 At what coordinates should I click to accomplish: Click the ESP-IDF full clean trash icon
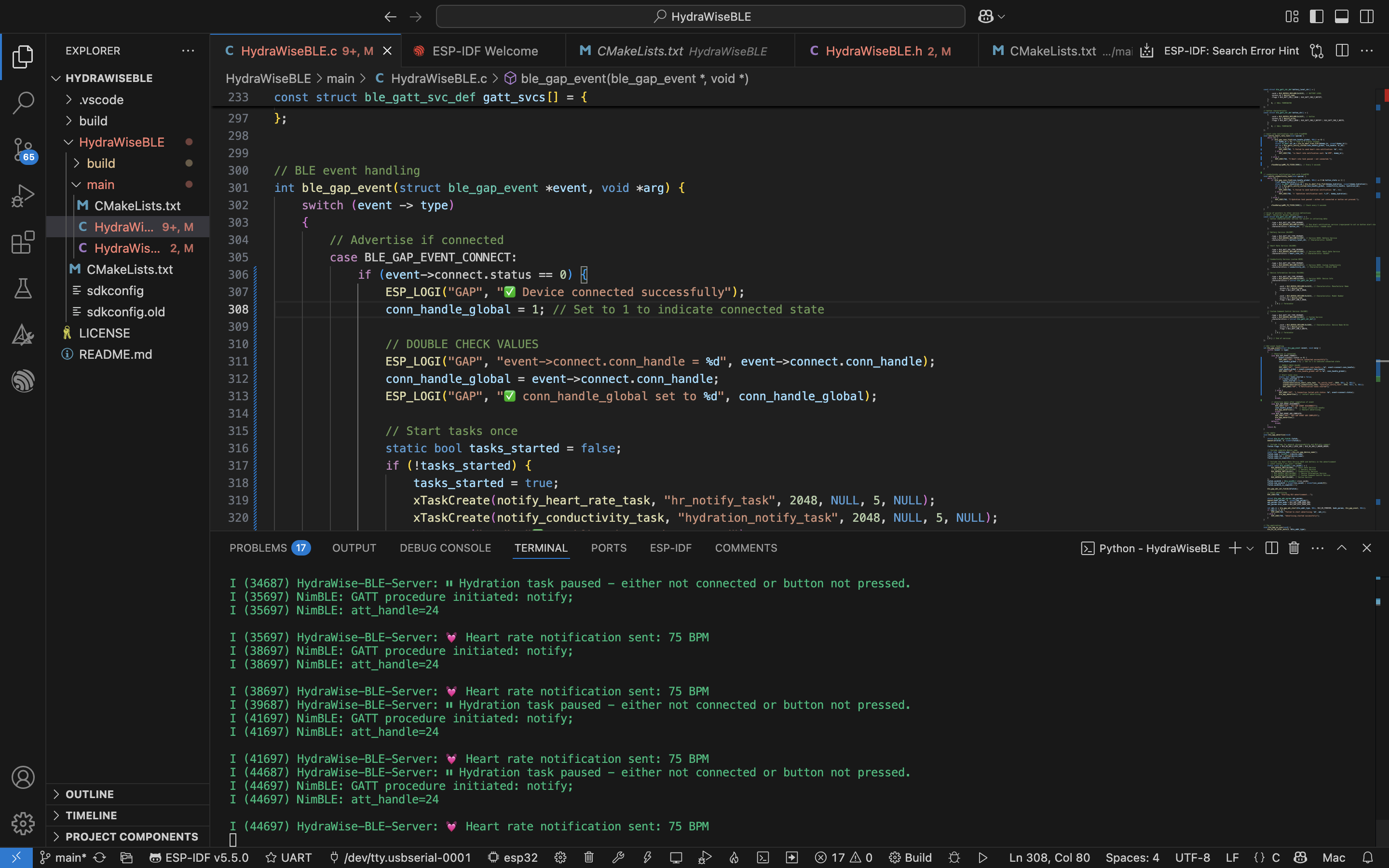tap(589, 858)
